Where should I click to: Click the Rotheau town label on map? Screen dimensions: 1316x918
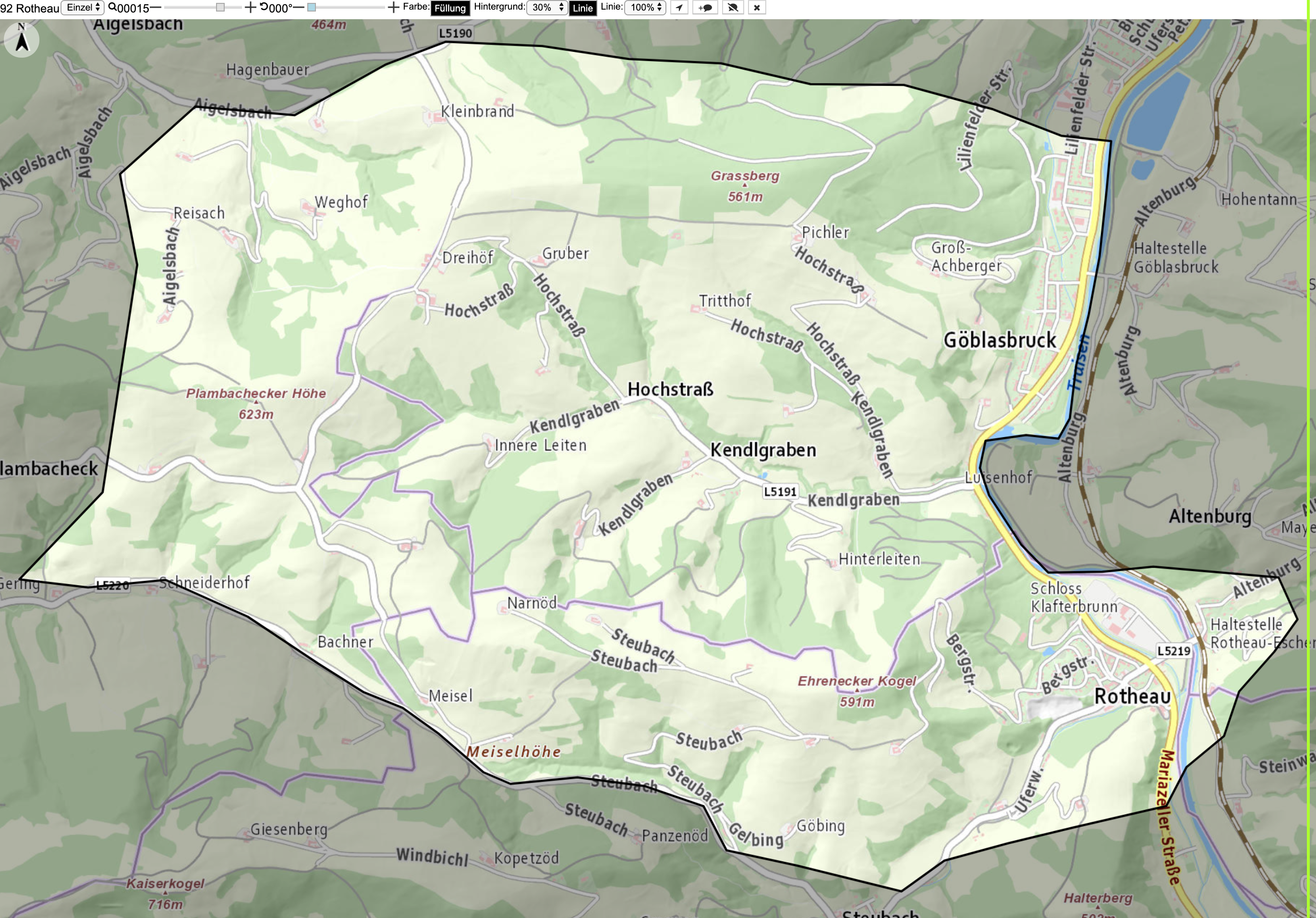click(x=1133, y=696)
